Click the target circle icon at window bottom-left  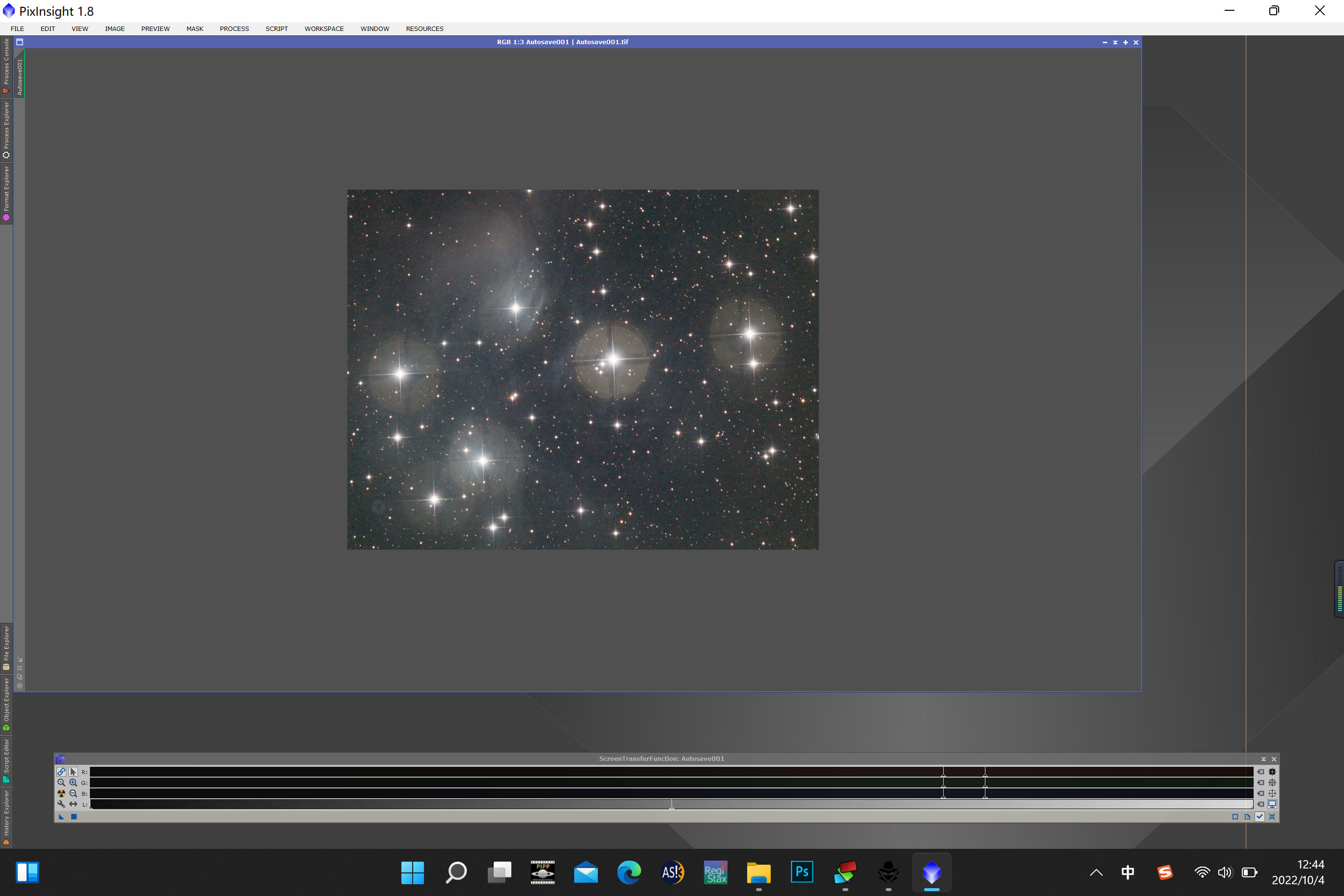tap(20, 686)
